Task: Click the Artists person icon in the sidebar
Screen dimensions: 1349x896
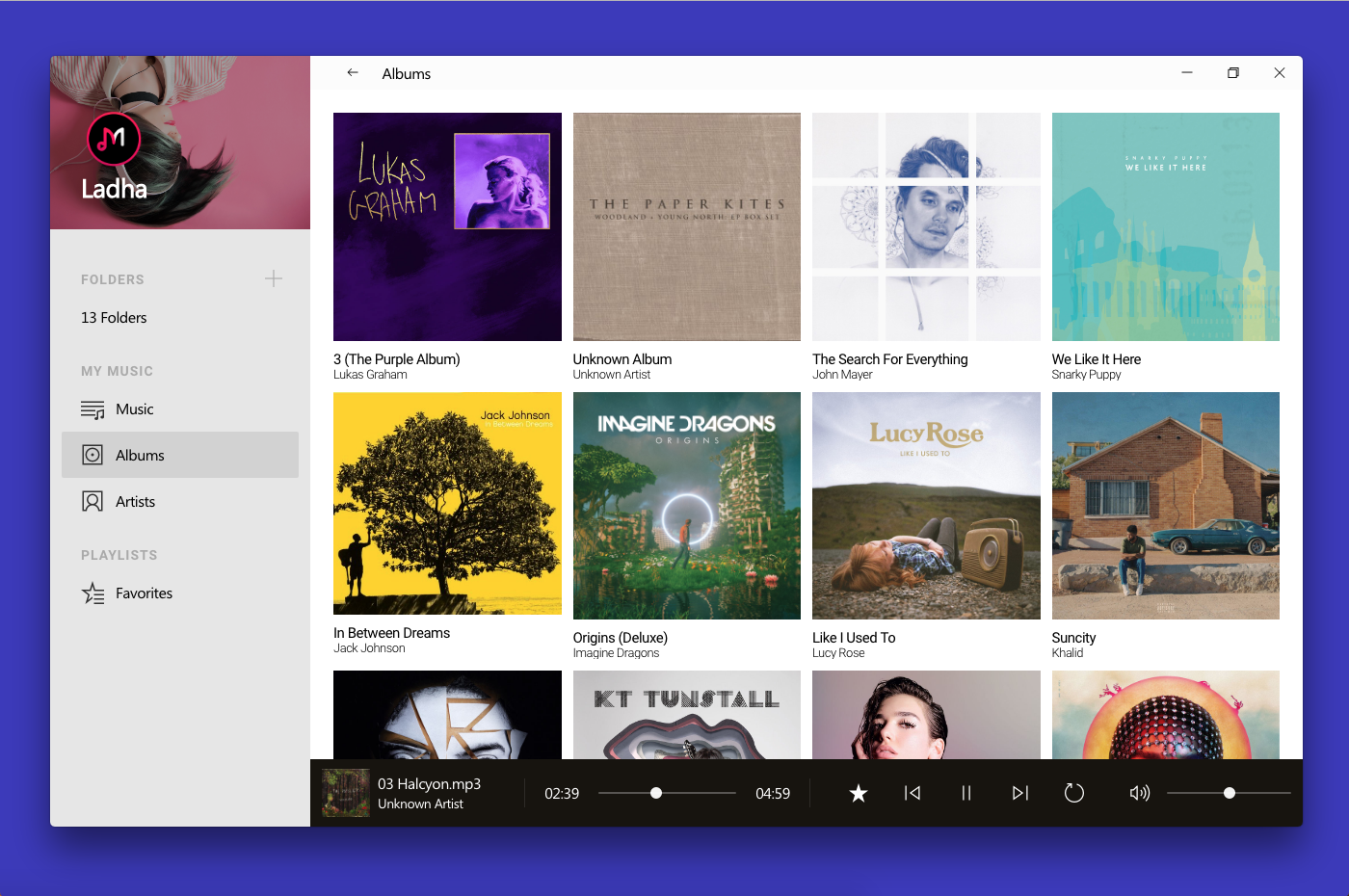Action: click(x=93, y=501)
